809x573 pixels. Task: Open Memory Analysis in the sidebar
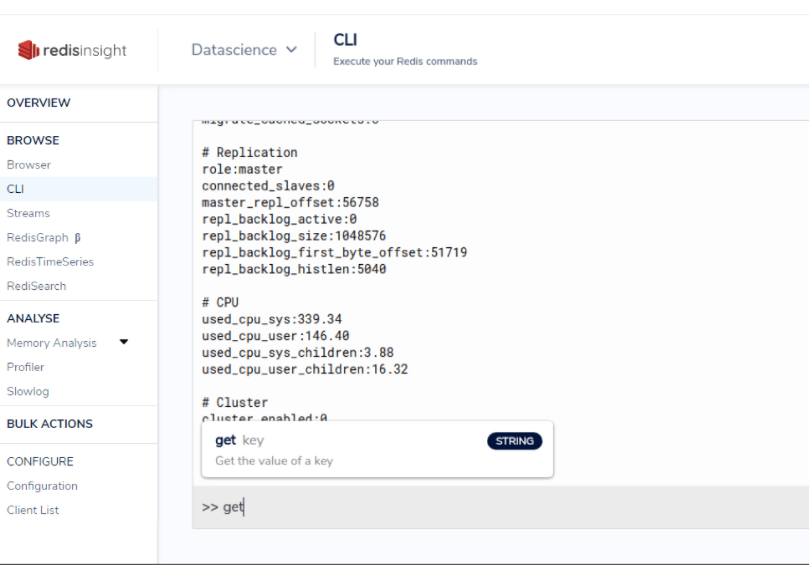click(52, 343)
